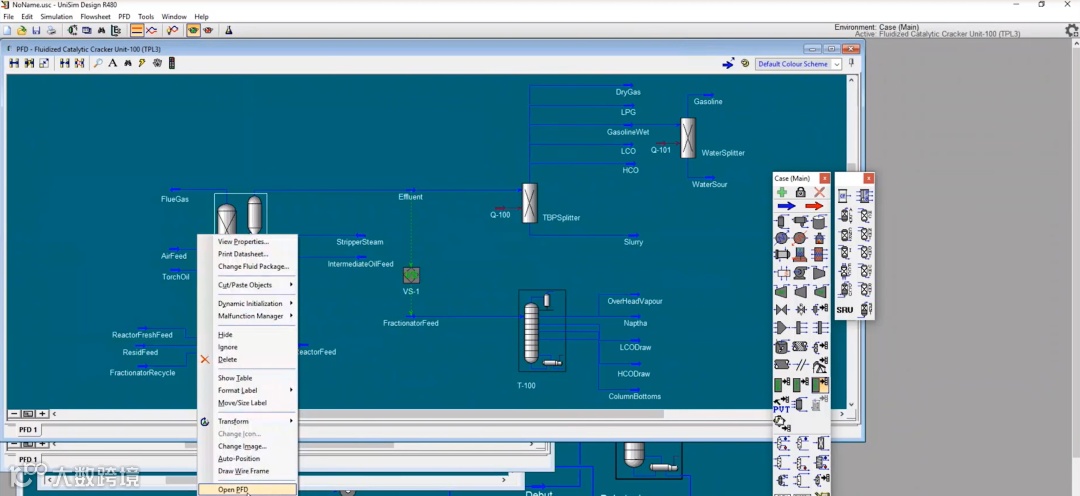Expand Dynamic Initialization submenu
The height and width of the screenshot is (496, 1080).
[x=247, y=304]
